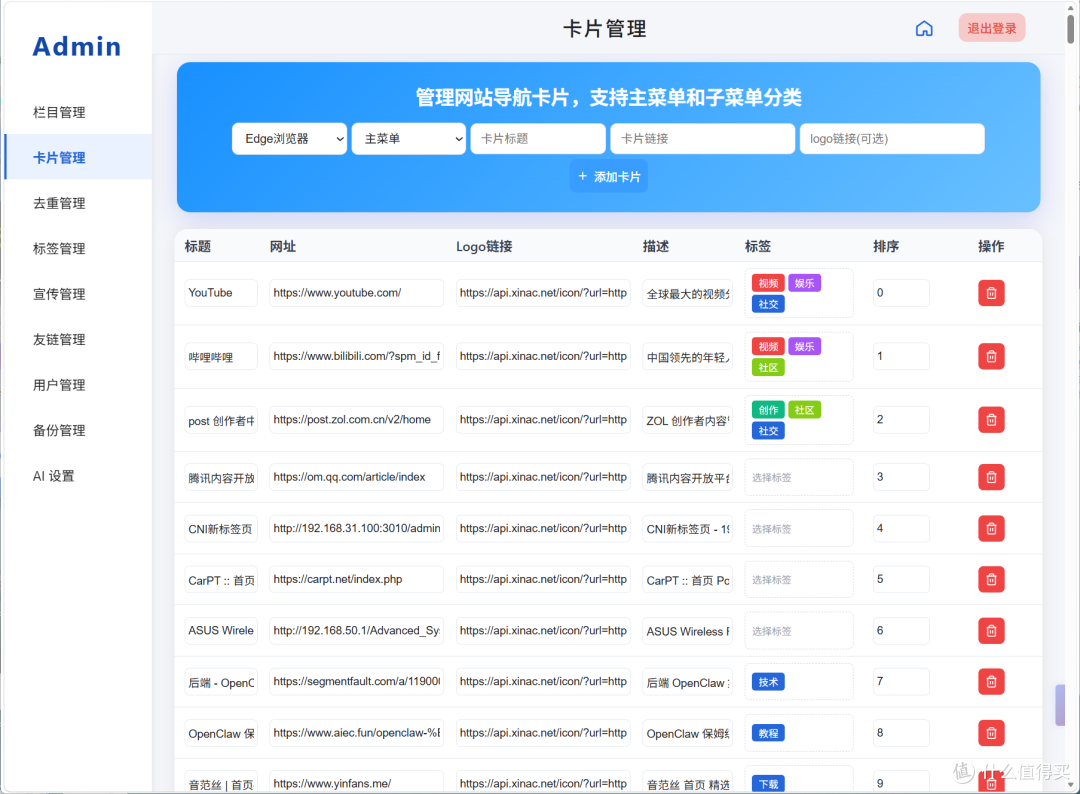Click the page vertical scrollbar thumb
Screen dimensions: 1080x794
(1070, 28)
